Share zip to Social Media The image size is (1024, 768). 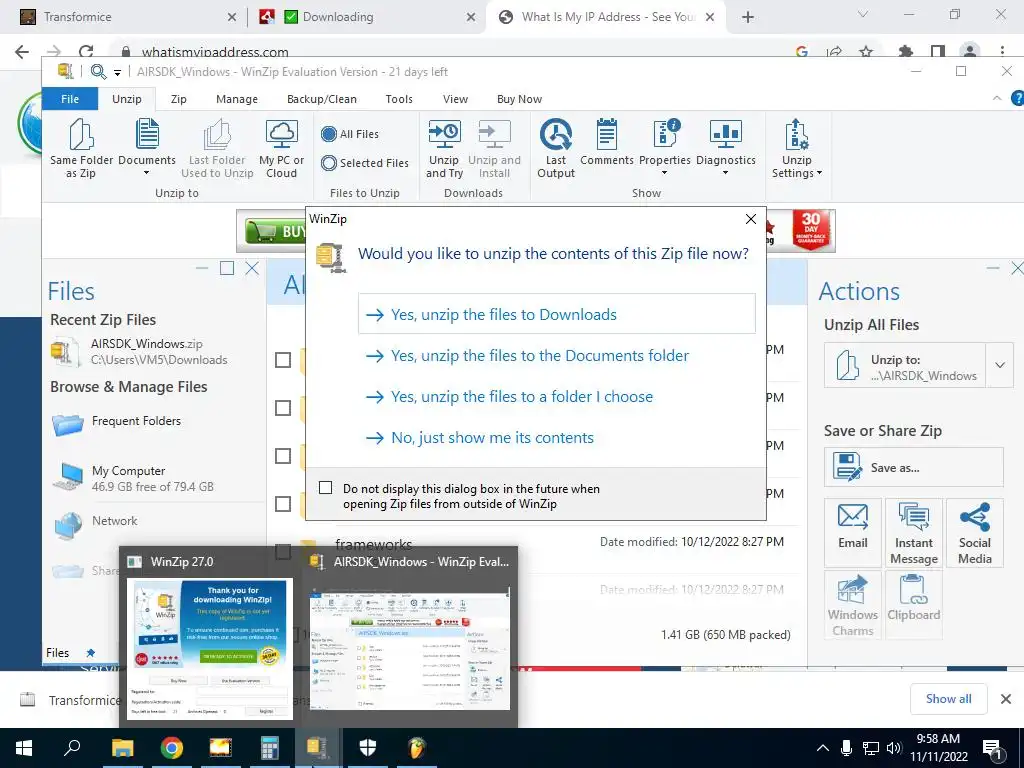974,532
